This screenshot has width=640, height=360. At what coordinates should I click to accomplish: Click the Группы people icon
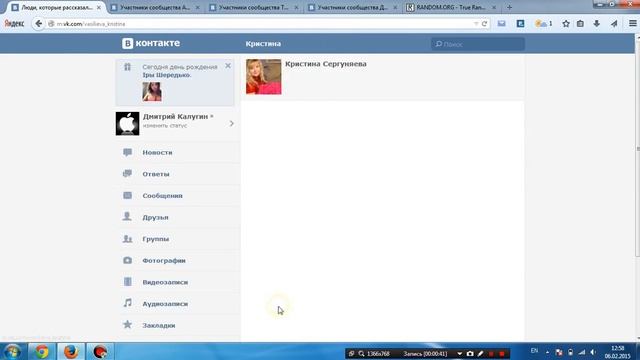click(127, 239)
